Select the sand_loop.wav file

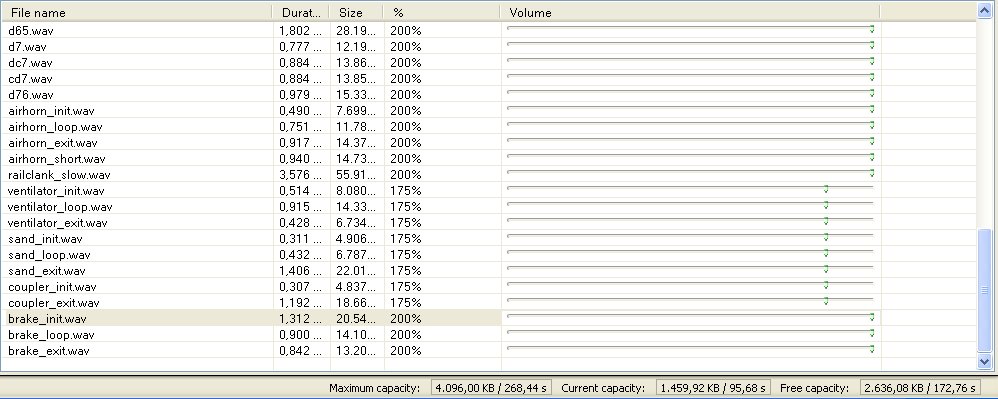tap(49, 255)
